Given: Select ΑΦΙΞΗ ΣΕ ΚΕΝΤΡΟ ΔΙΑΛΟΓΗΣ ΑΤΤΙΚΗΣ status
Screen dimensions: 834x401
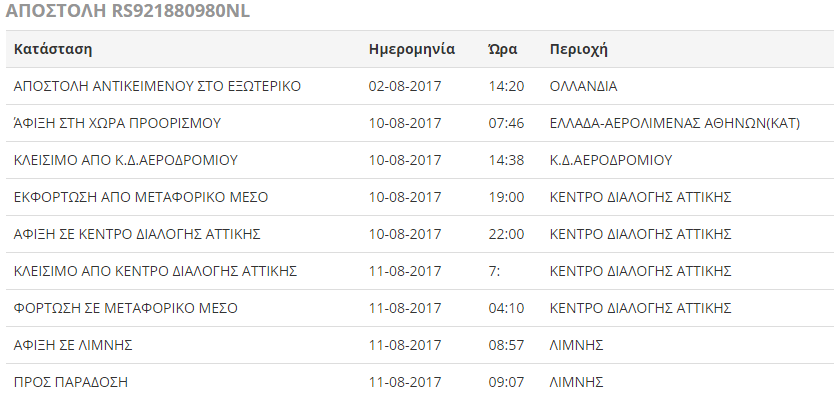Looking at the screenshot, I should (137, 234).
